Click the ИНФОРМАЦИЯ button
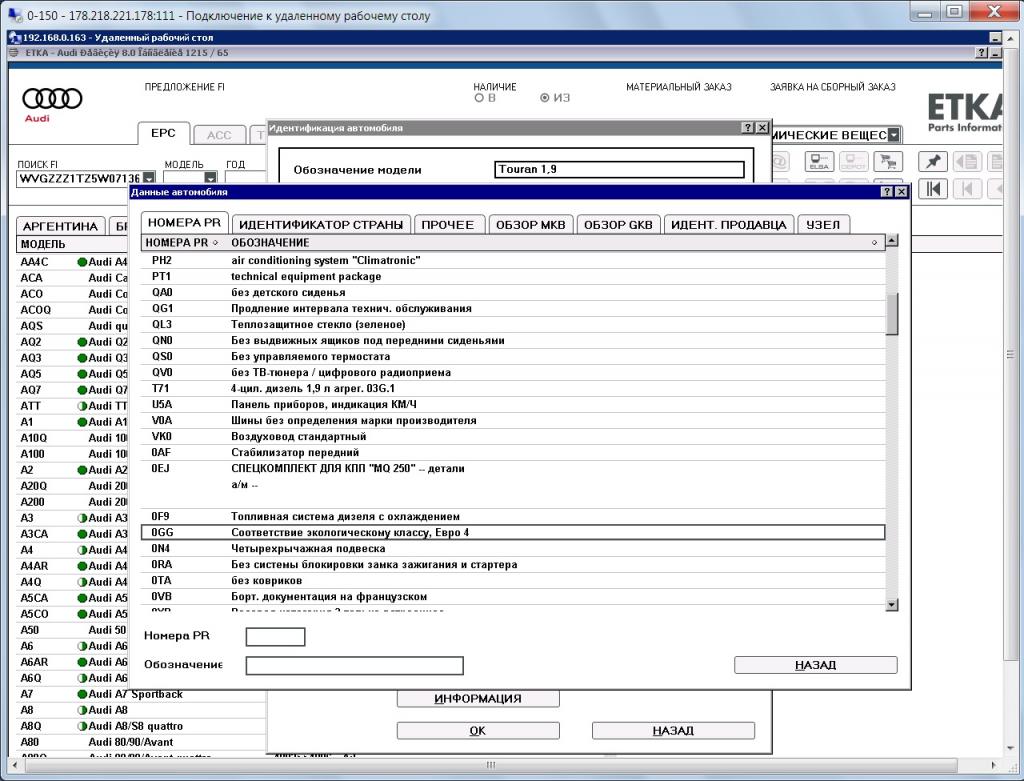 478,699
